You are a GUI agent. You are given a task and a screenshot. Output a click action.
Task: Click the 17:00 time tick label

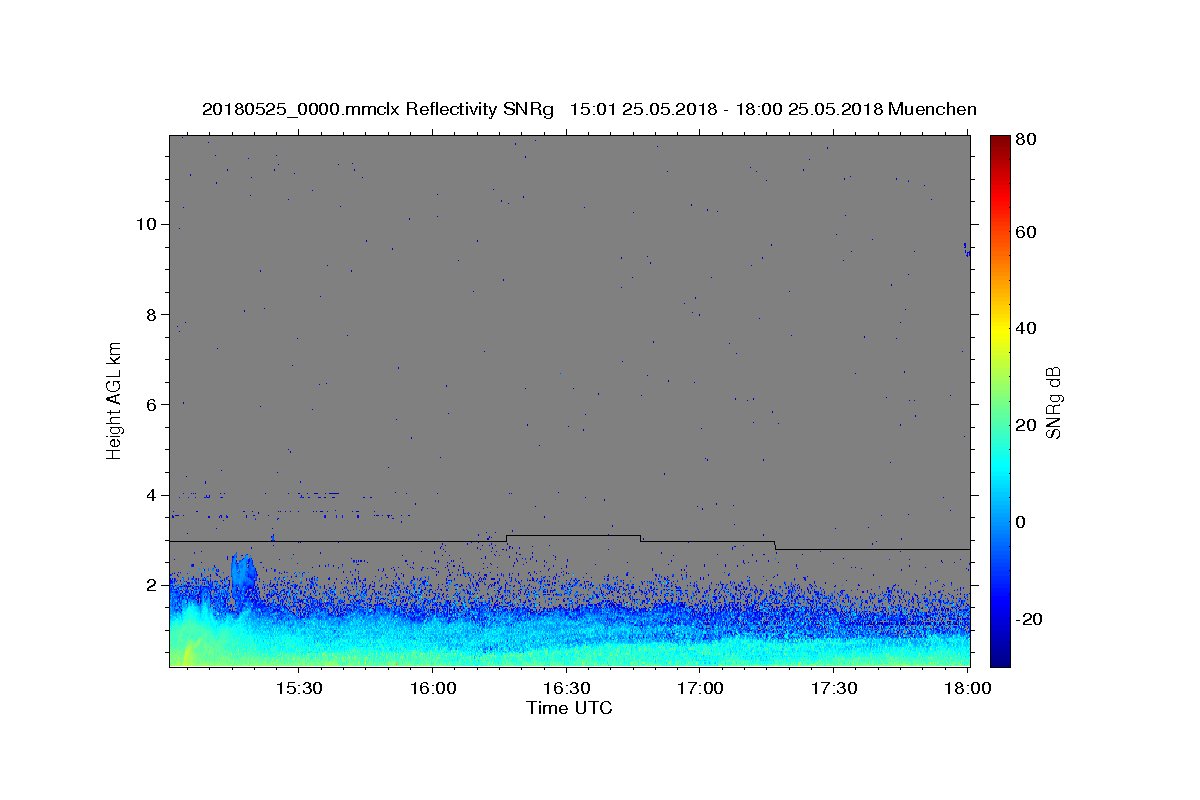[x=700, y=689]
